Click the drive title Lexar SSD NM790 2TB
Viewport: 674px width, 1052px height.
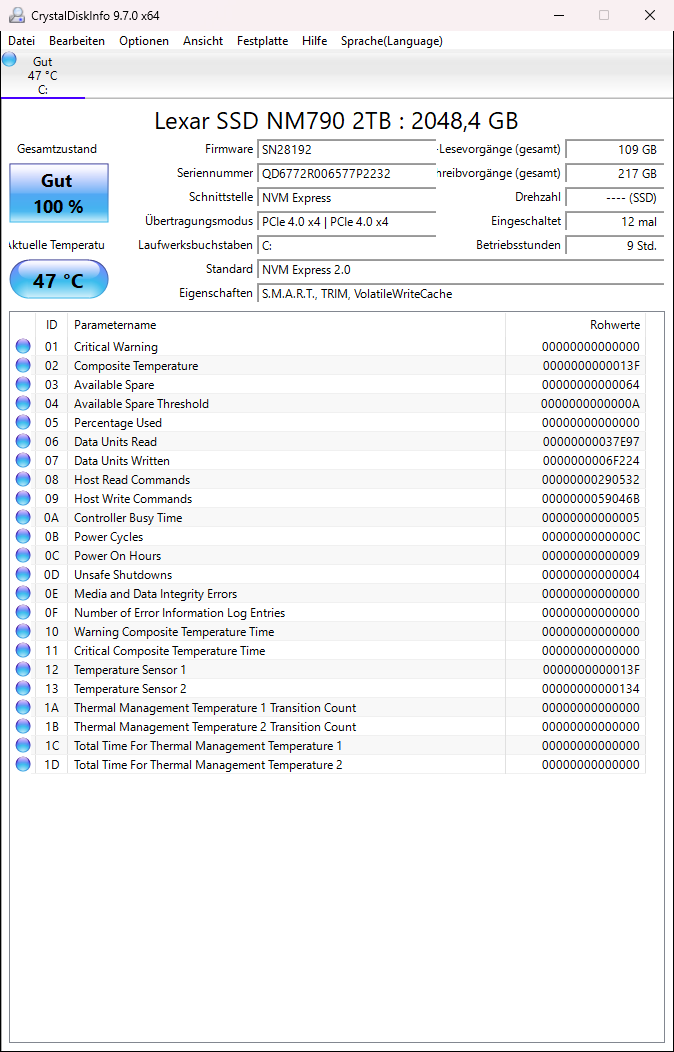(x=337, y=121)
